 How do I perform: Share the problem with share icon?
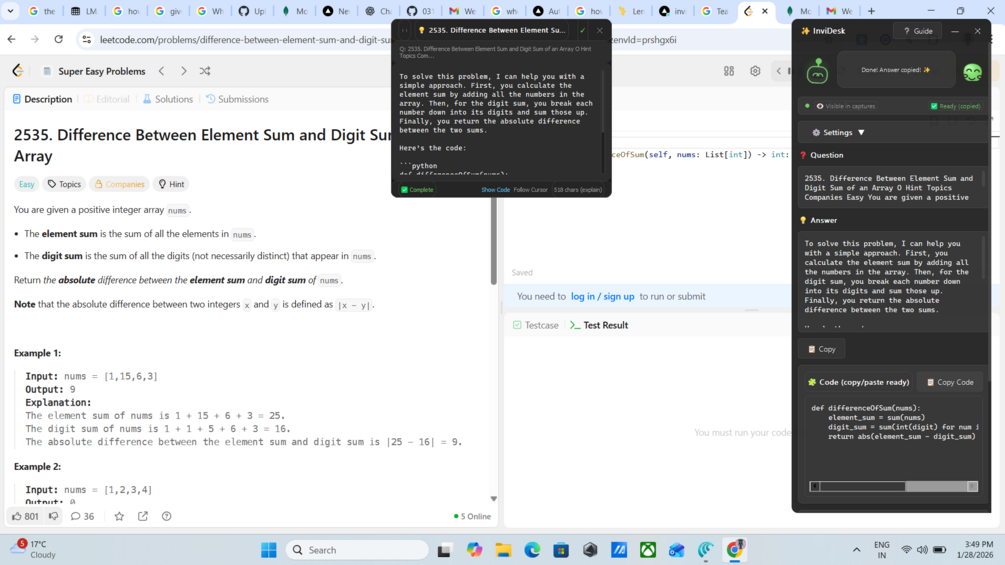tap(143, 516)
